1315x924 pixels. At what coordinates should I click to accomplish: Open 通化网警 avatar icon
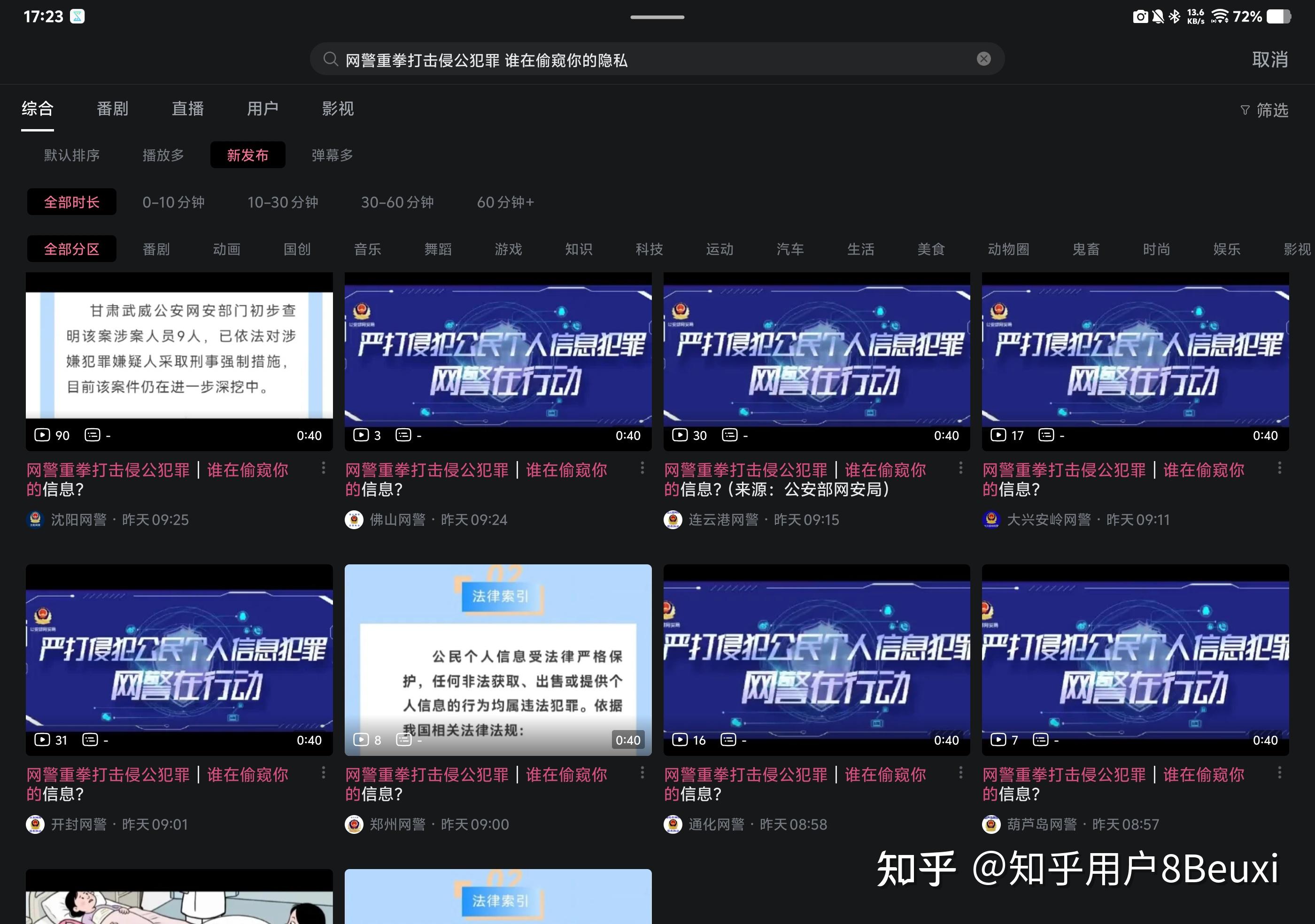point(673,824)
